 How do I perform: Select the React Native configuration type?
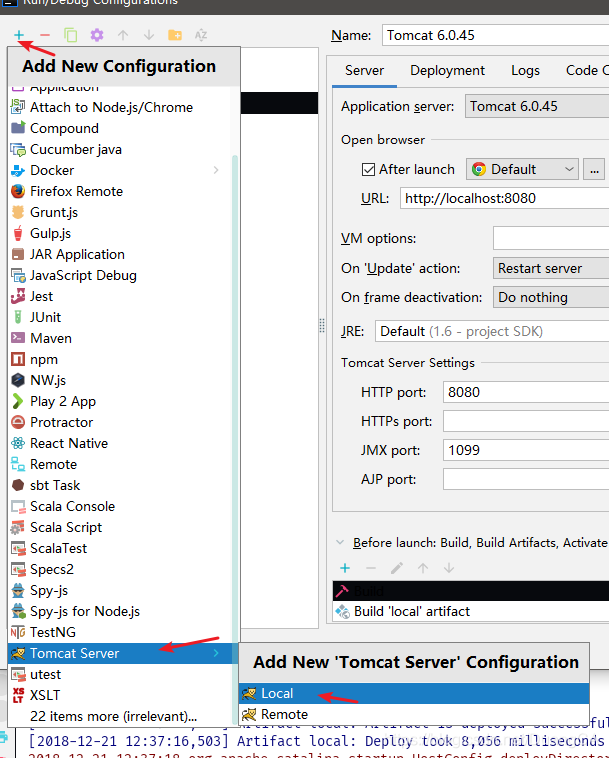click(x=120, y=443)
